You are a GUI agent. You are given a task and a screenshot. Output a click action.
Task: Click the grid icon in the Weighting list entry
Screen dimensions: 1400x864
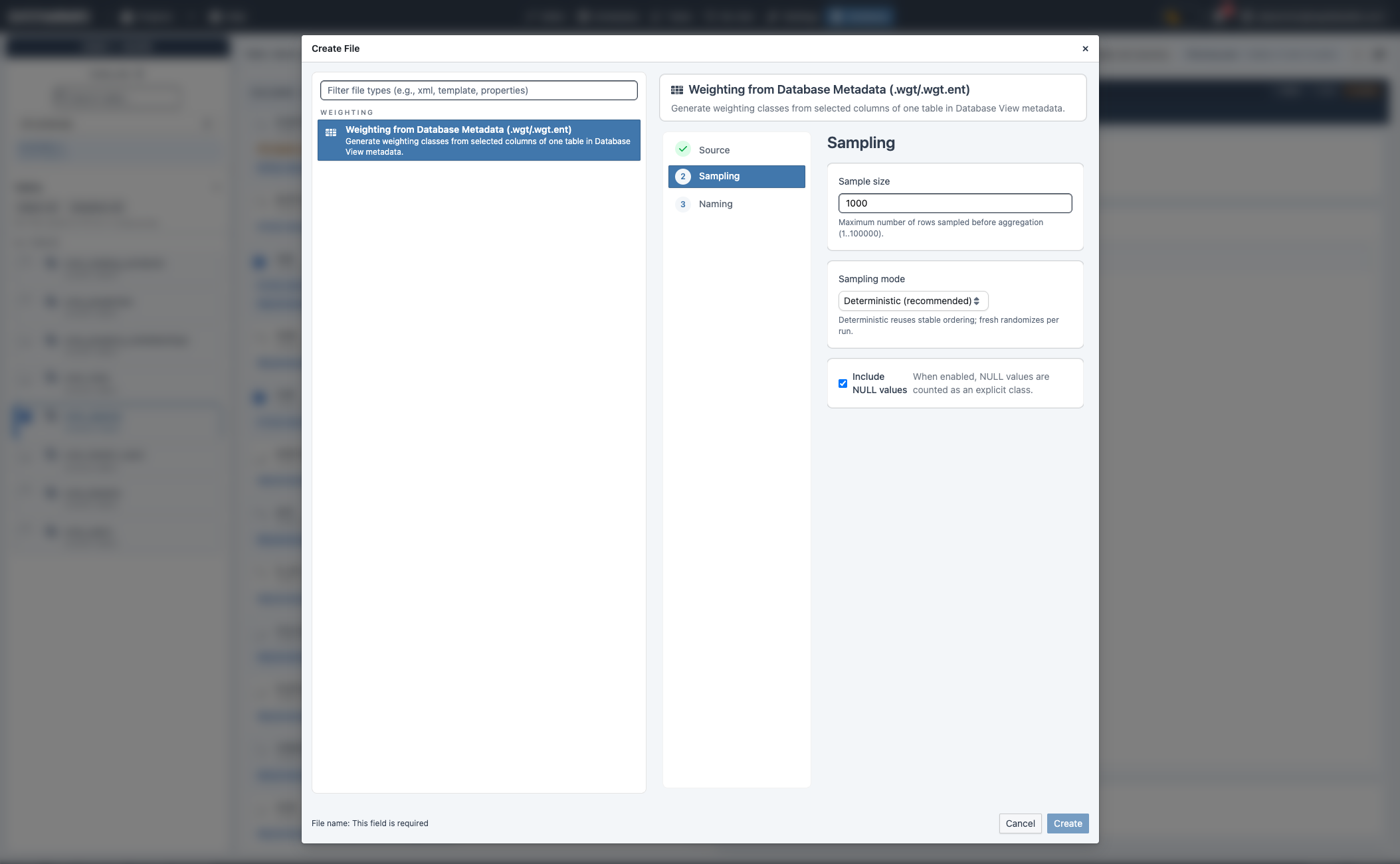click(x=331, y=131)
